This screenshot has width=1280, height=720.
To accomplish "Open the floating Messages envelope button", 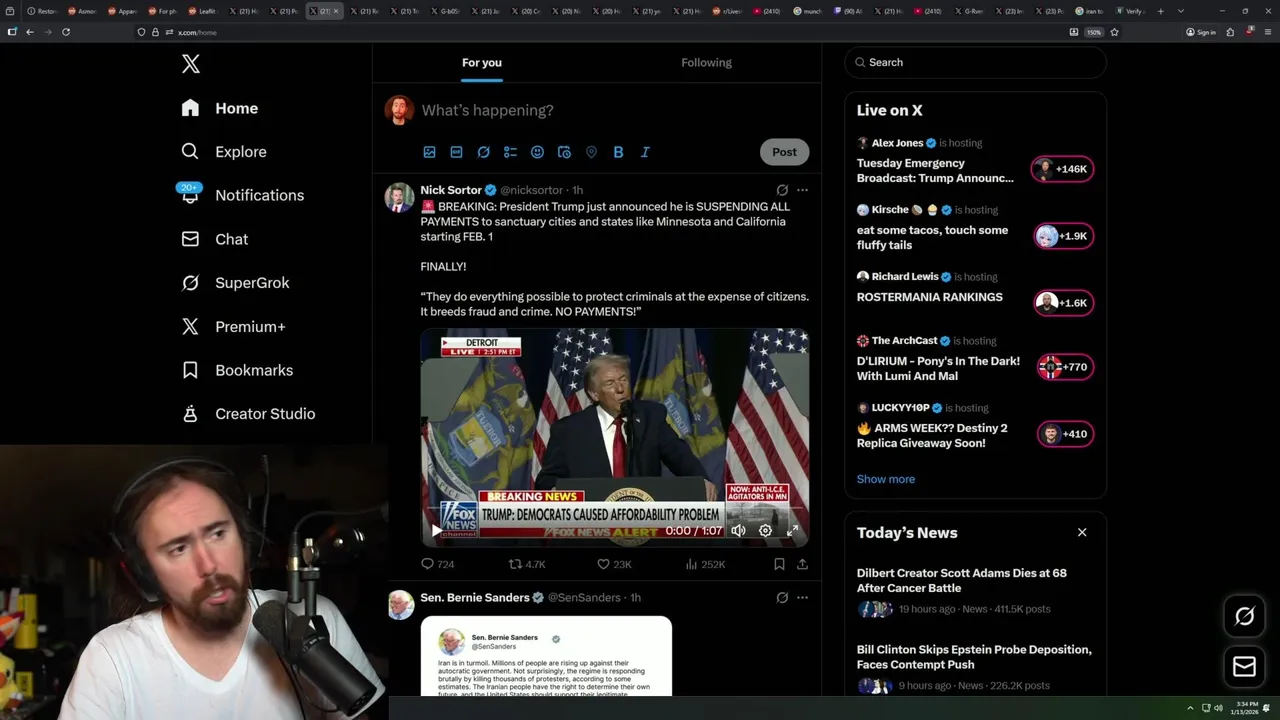I will (1244, 666).
